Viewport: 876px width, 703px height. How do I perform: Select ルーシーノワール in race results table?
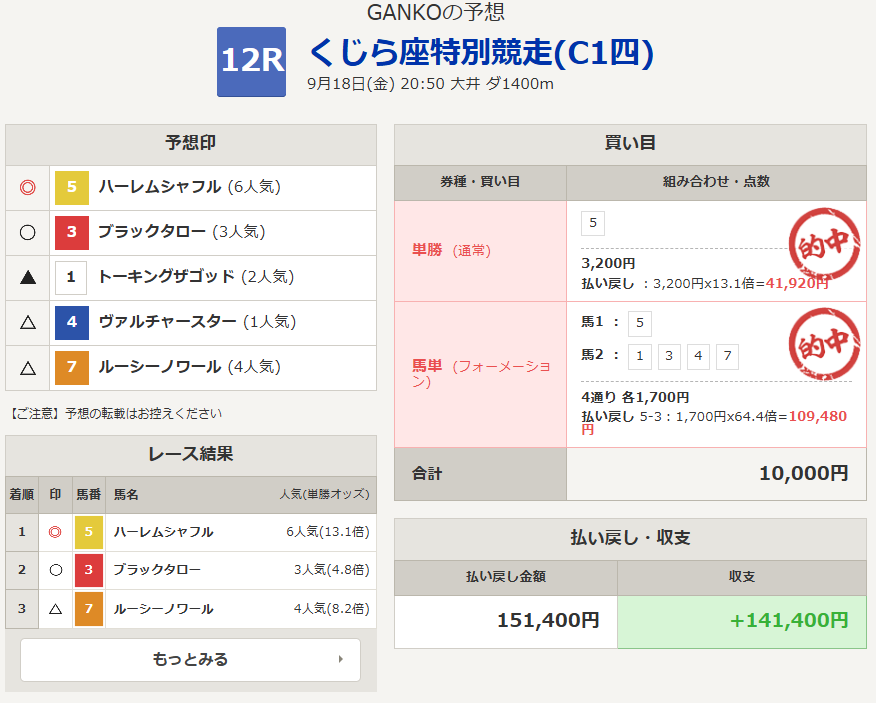coord(163,609)
